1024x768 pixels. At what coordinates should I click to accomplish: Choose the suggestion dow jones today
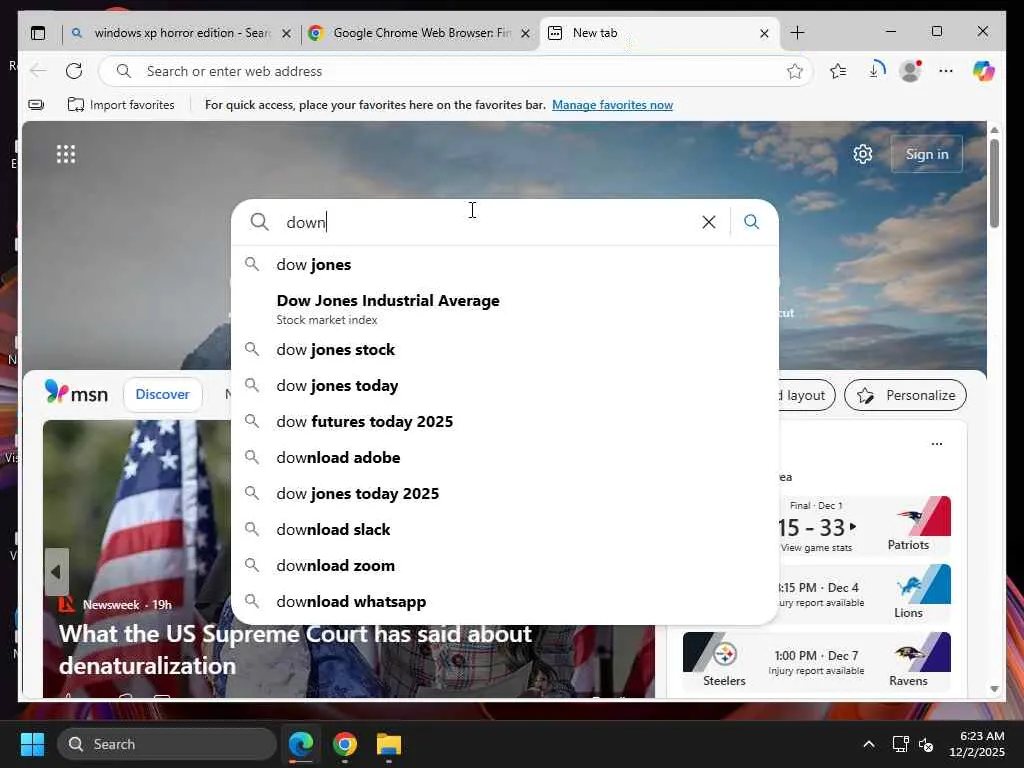[x=505, y=385]
